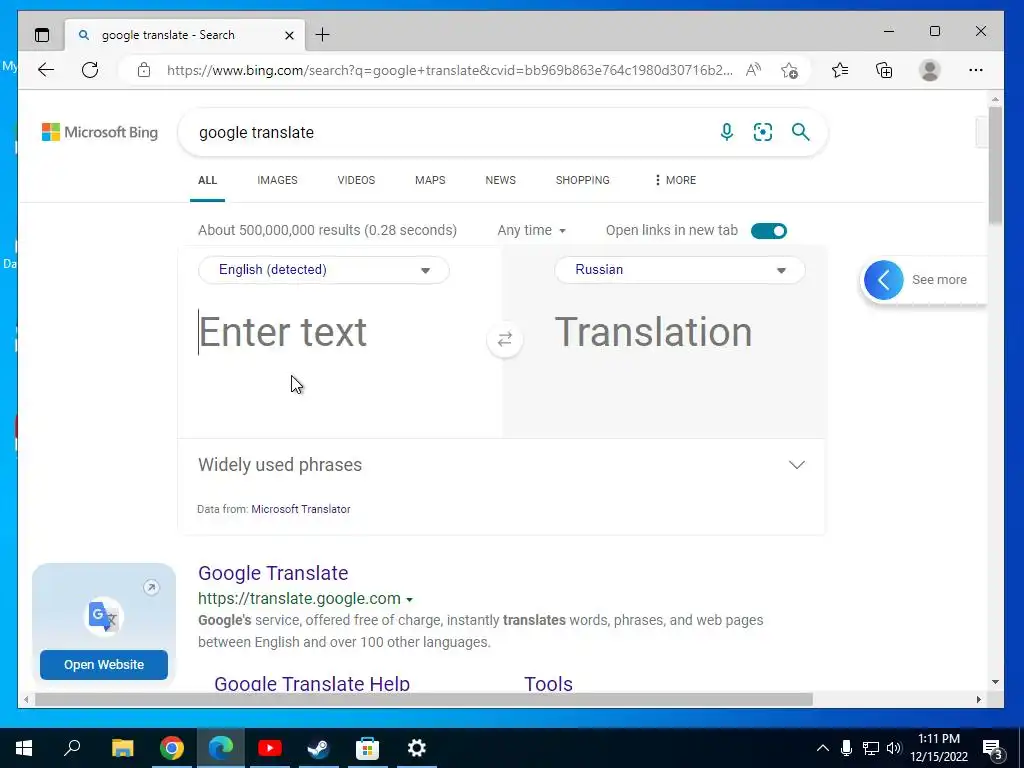
Task: Open the Collections icon
Action: pos(884,70)
